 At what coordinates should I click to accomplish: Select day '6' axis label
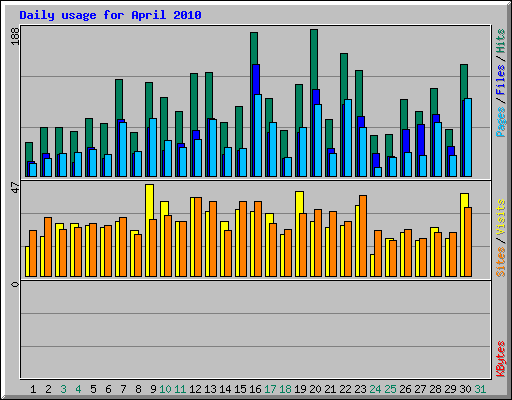pyautogui.click(x=108, y=389)
